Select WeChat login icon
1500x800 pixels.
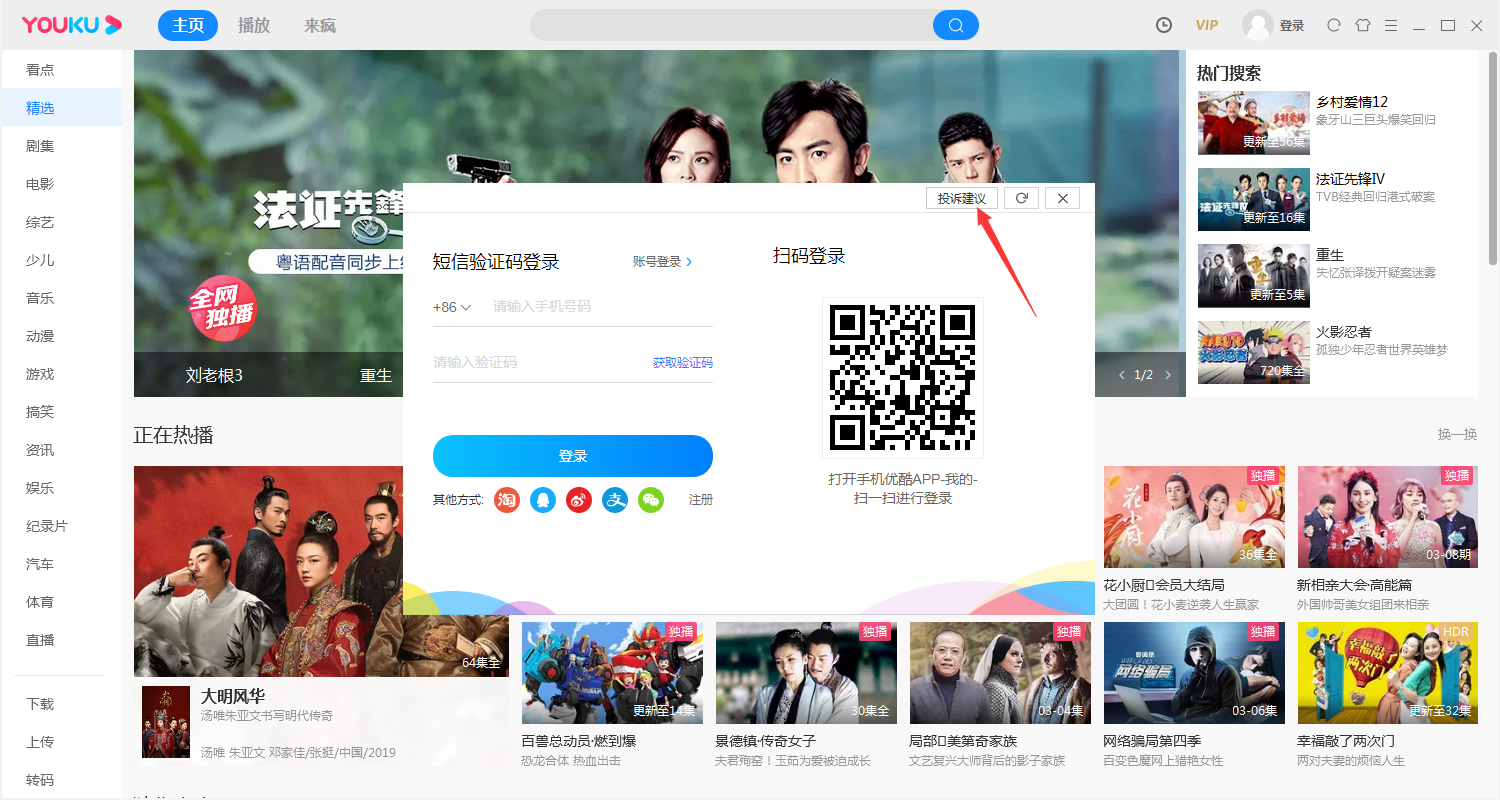click(650, 500)
